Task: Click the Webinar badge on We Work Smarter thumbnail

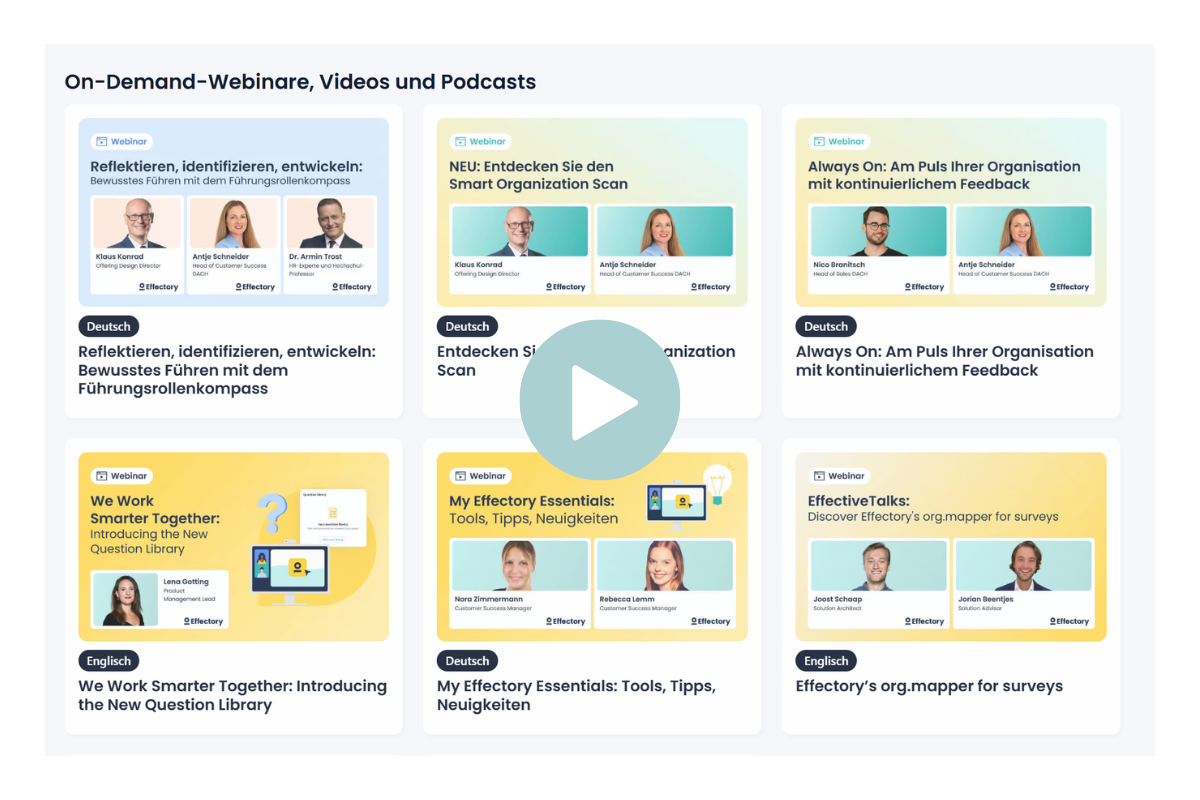Action: click(x=121, y=476)
